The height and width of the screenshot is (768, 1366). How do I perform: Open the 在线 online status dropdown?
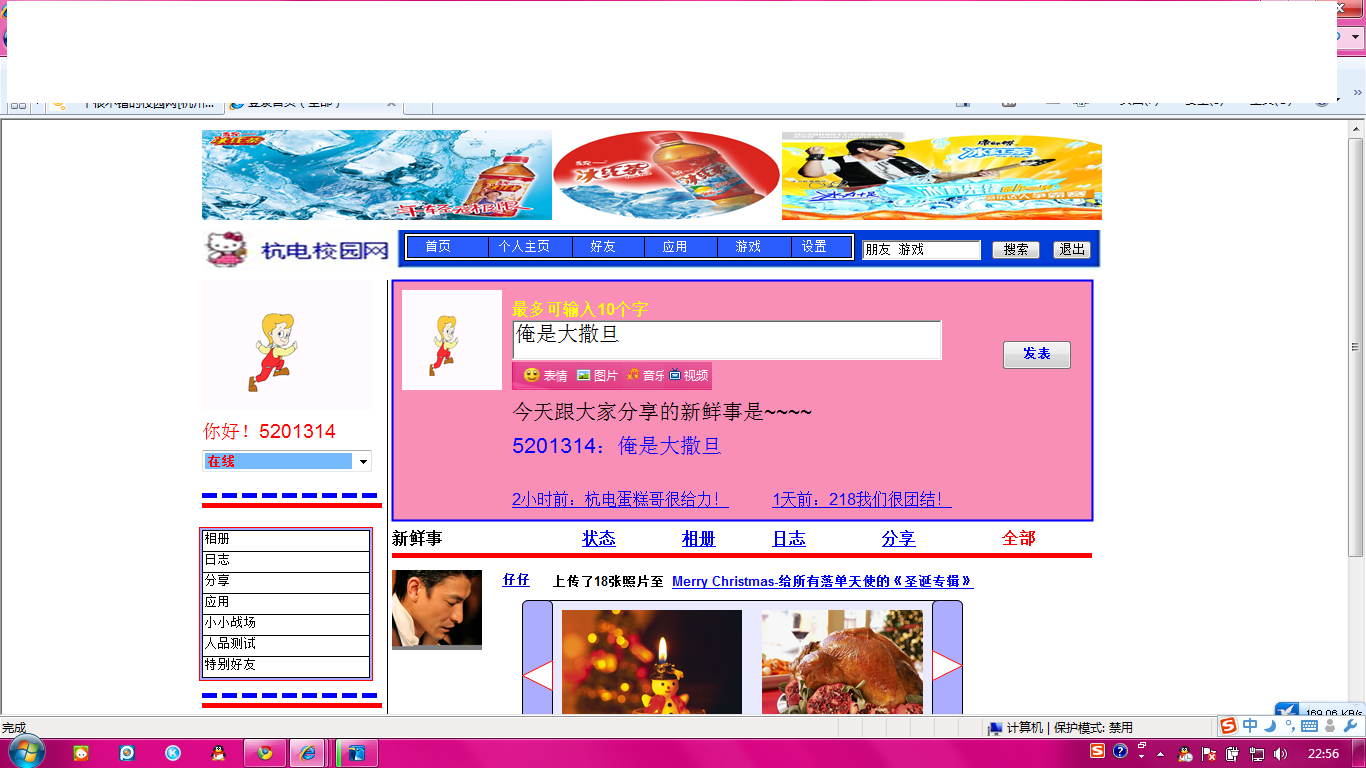click(x=363, y=462)
